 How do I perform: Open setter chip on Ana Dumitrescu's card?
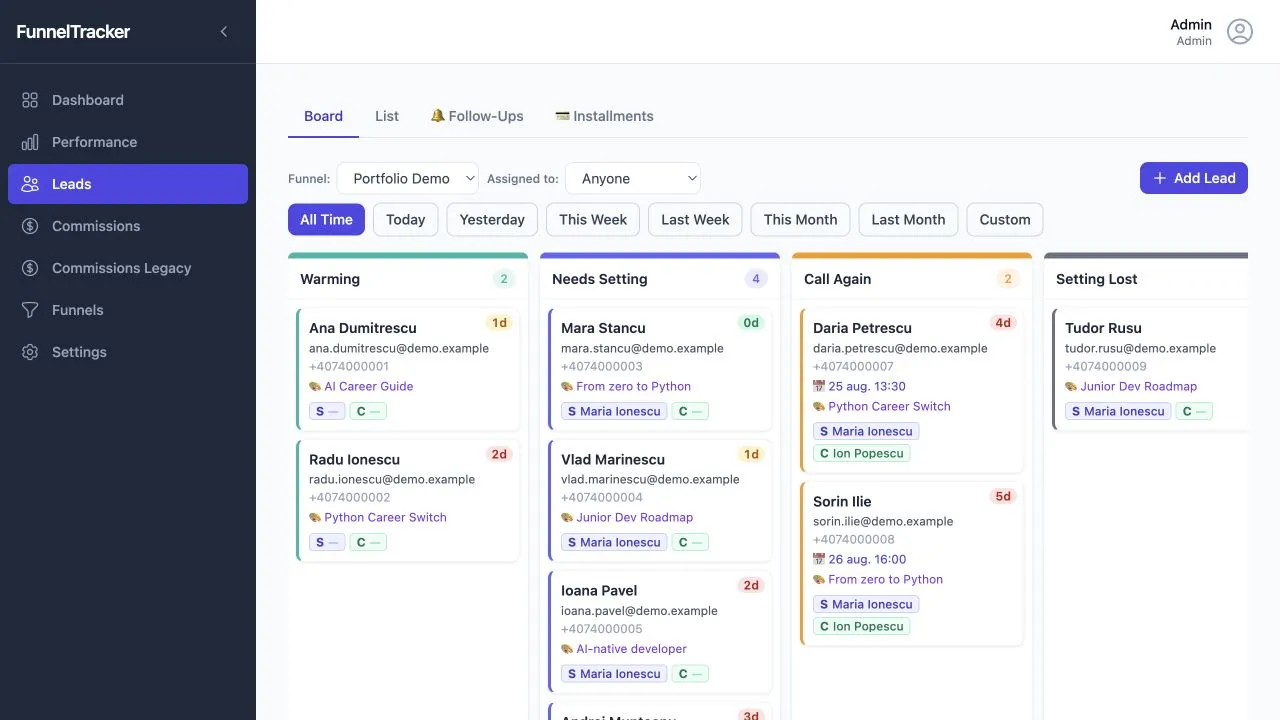click(327, 411)
